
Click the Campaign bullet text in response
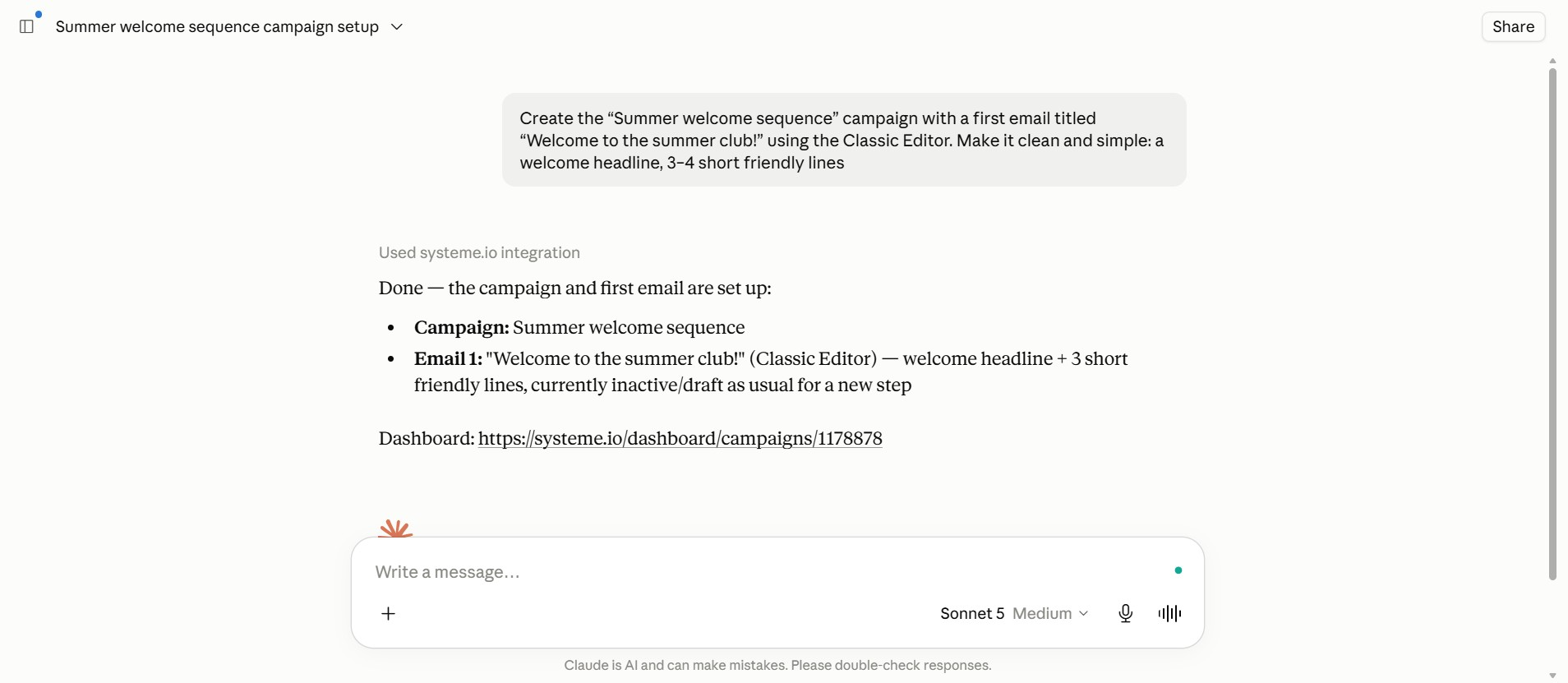pos(579,328)
